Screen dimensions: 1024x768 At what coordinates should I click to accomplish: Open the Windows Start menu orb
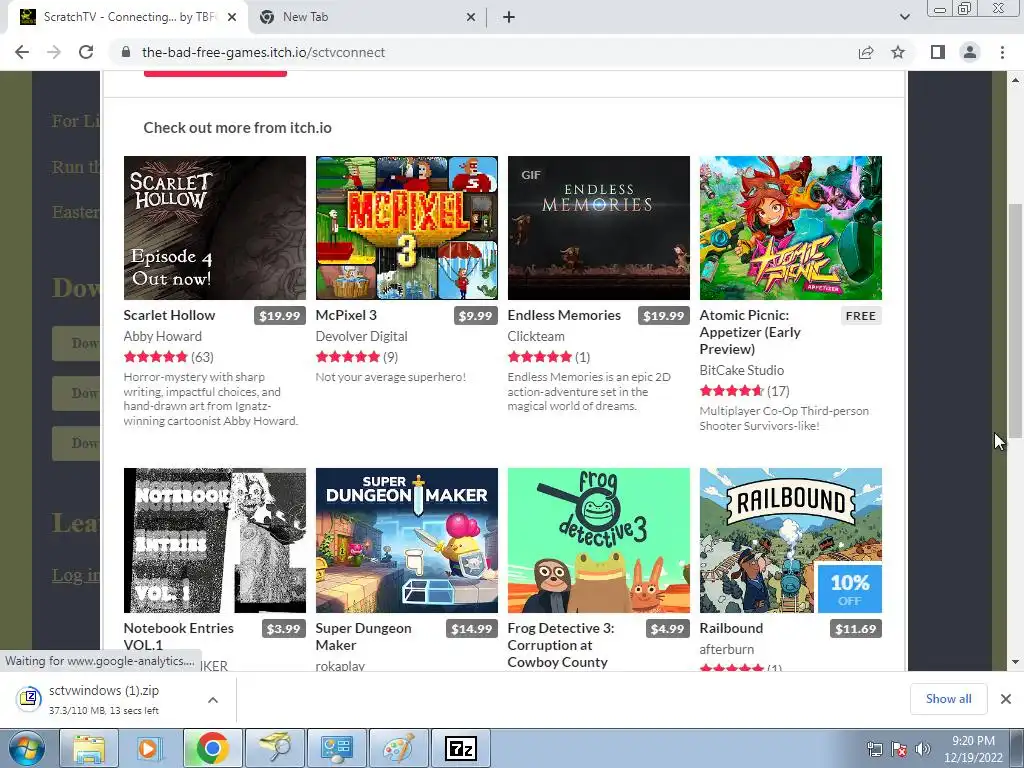27,748
